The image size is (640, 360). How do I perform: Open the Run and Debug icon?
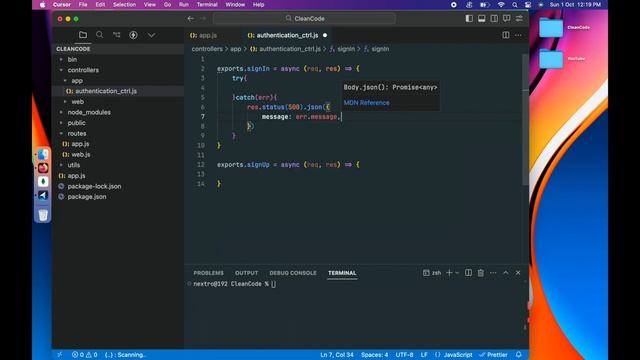tap(133, 35)
